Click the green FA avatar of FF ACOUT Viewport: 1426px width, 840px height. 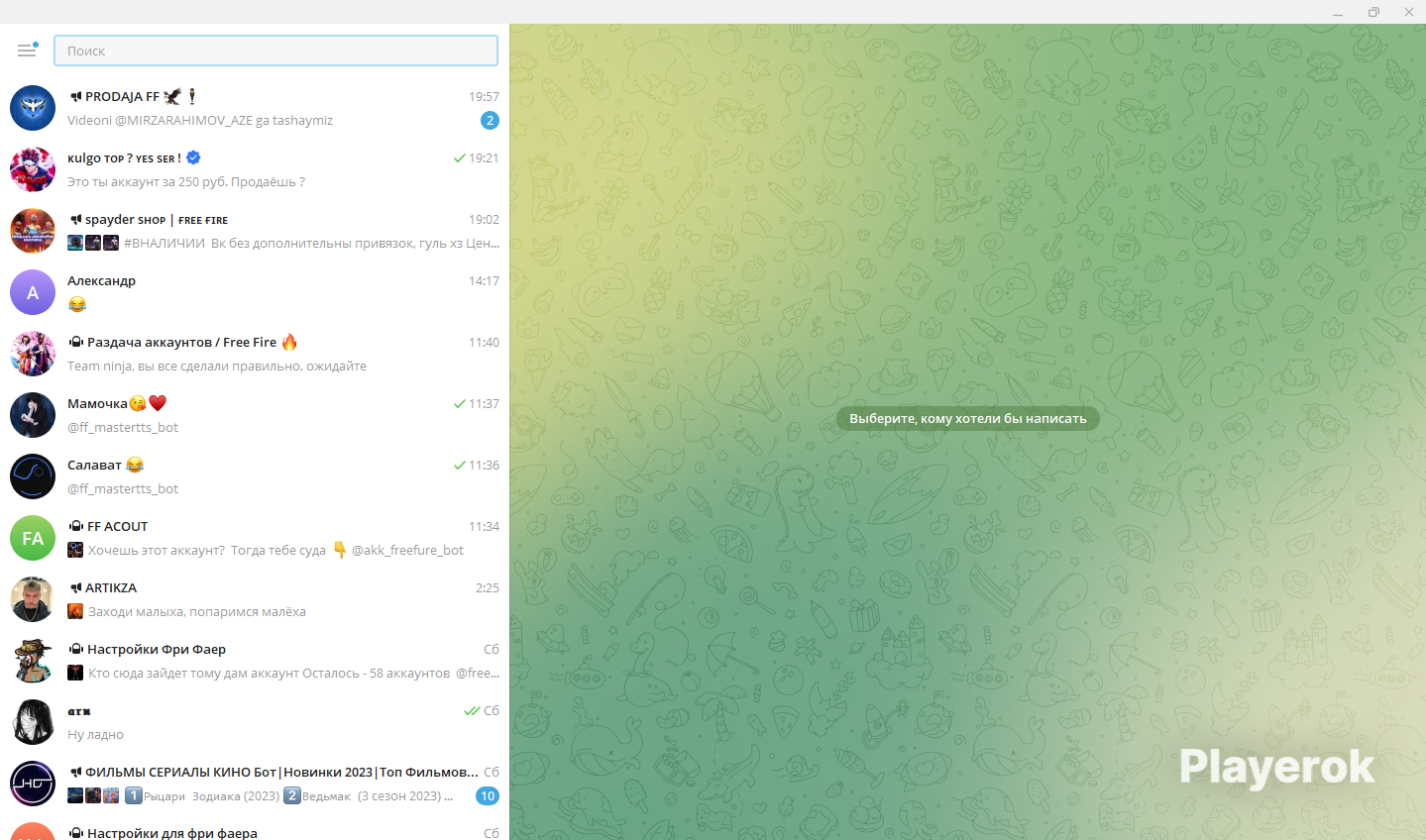coord(33,538)
